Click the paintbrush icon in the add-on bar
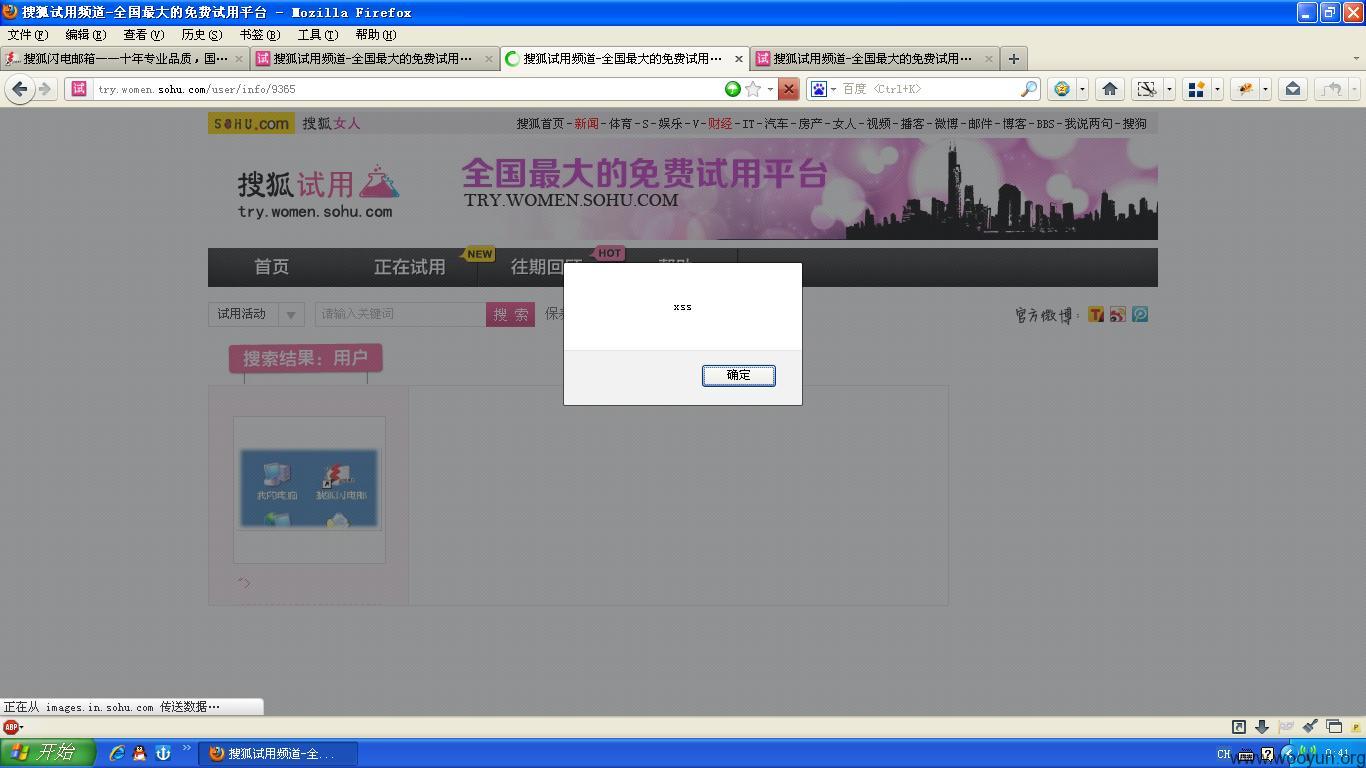Image resolution: width=1366 pixels, height=768 pixels. pos(1309,727)
